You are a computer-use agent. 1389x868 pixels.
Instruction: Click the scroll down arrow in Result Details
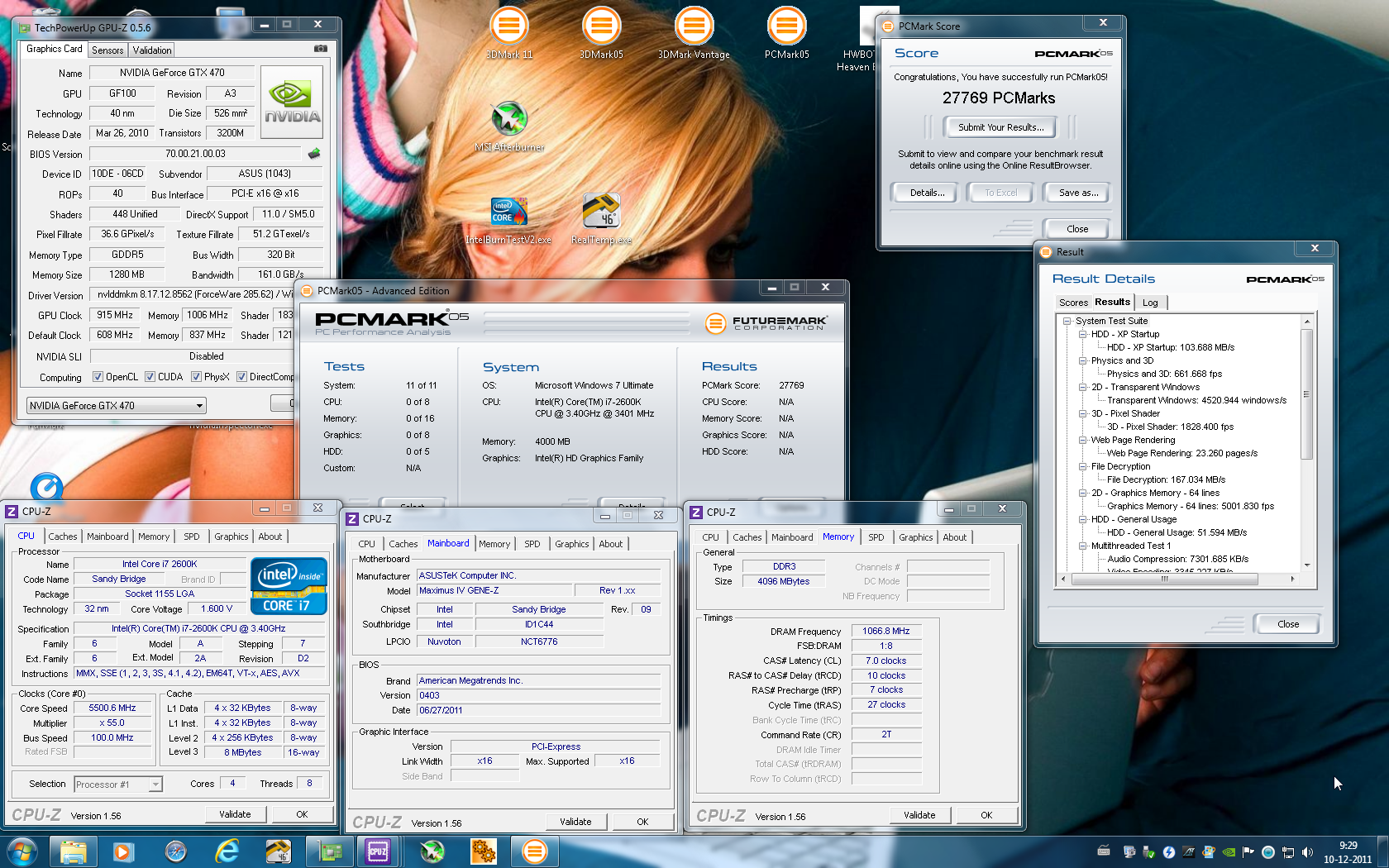coord(1307,565)
